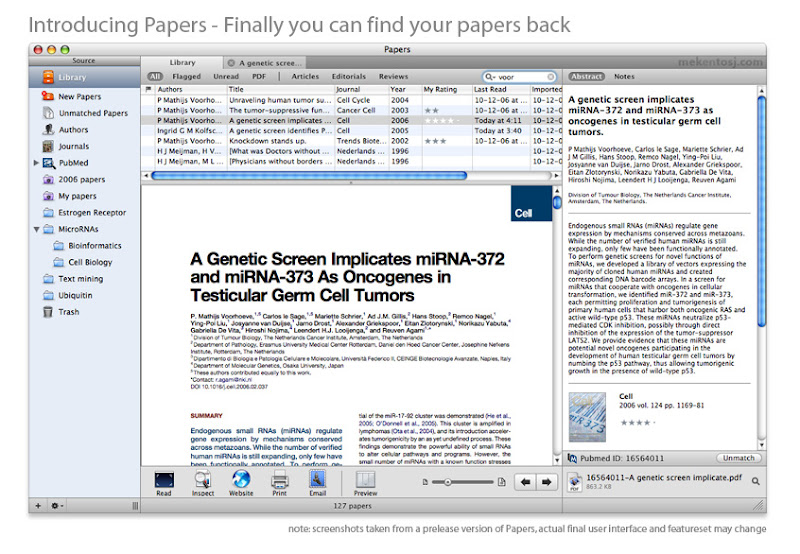Toggle the Articles filter
The width and height of the screenshot is (800, 554).
click(305, 77)
